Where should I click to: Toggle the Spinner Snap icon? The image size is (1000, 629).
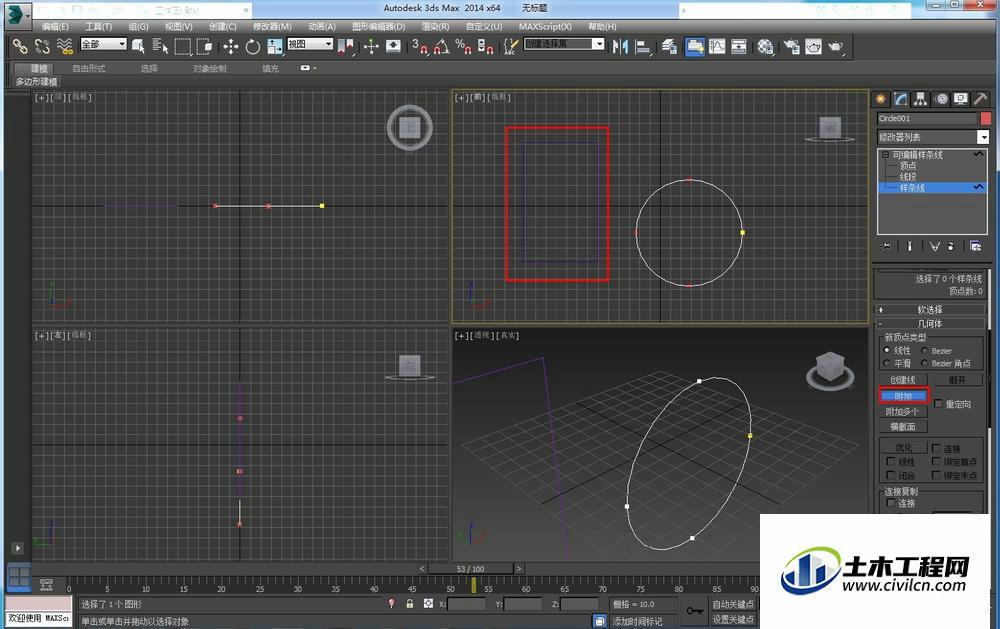[485, 46]
